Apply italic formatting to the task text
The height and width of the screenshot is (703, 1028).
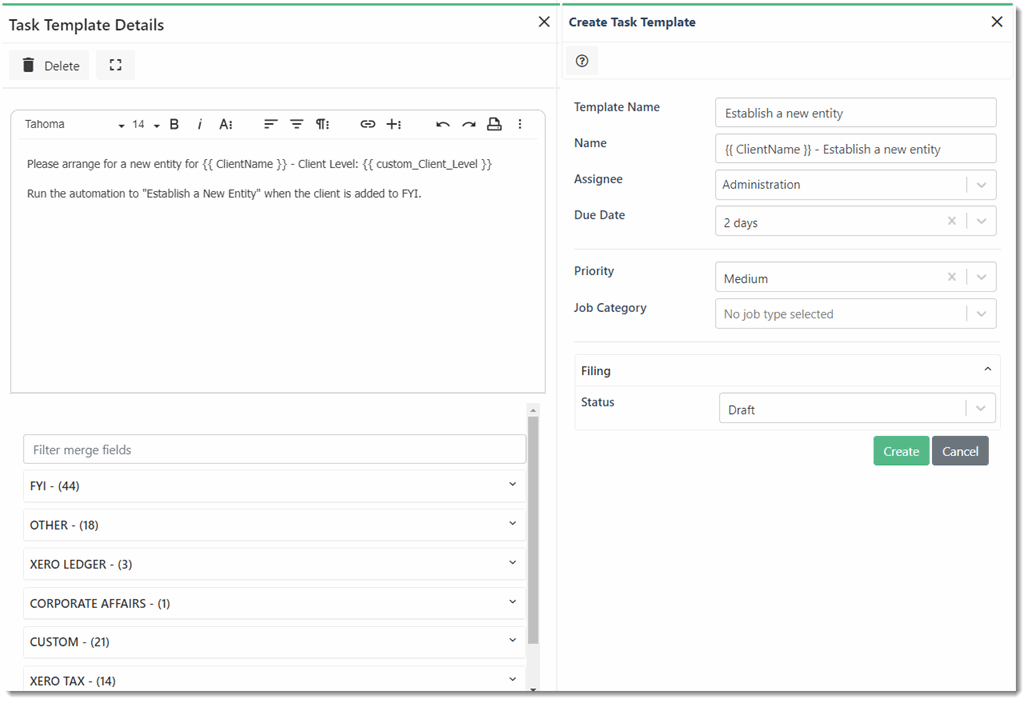(x=200, y=124)
